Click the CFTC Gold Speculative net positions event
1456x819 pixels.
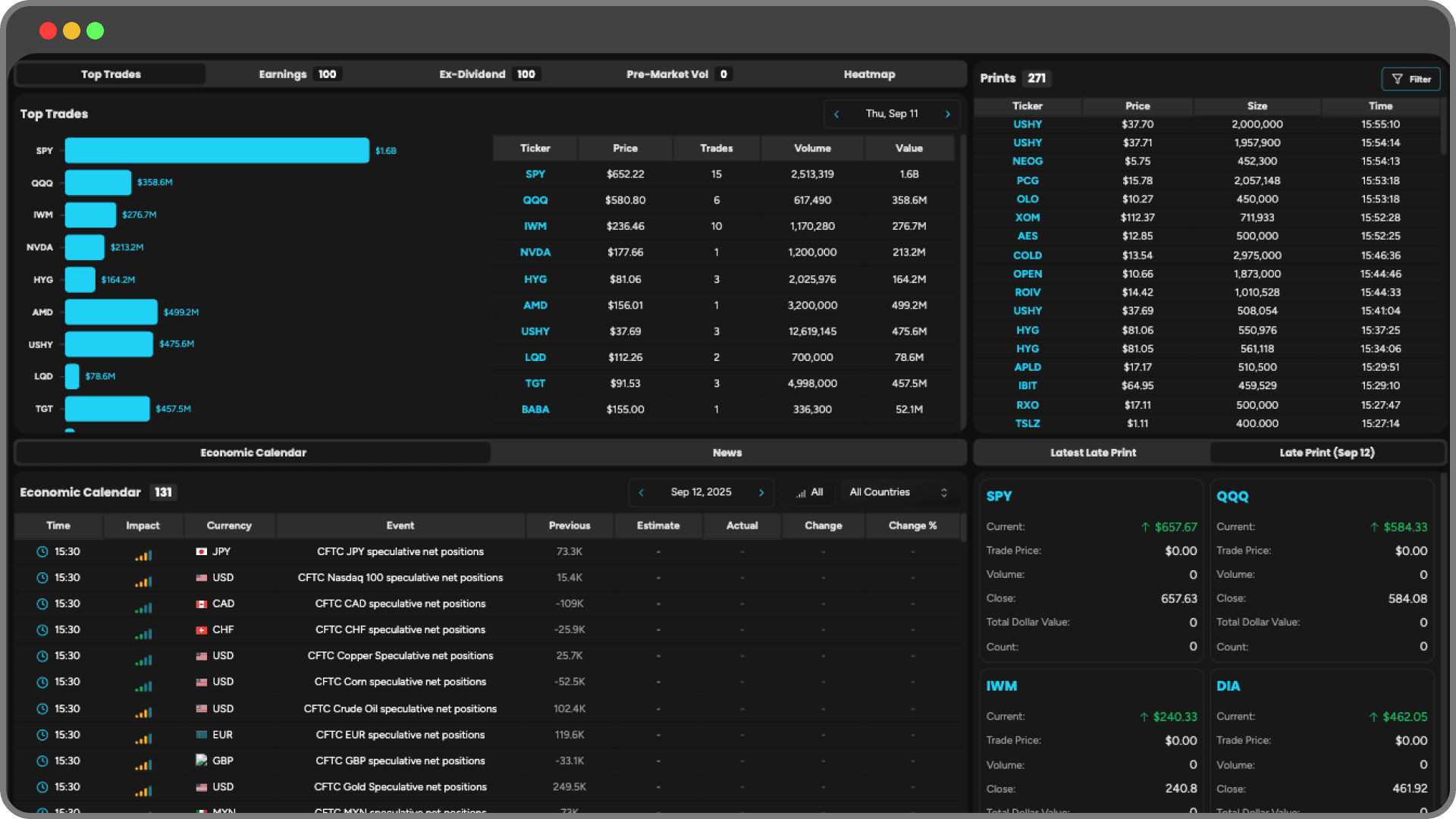(x=400, y=787)
